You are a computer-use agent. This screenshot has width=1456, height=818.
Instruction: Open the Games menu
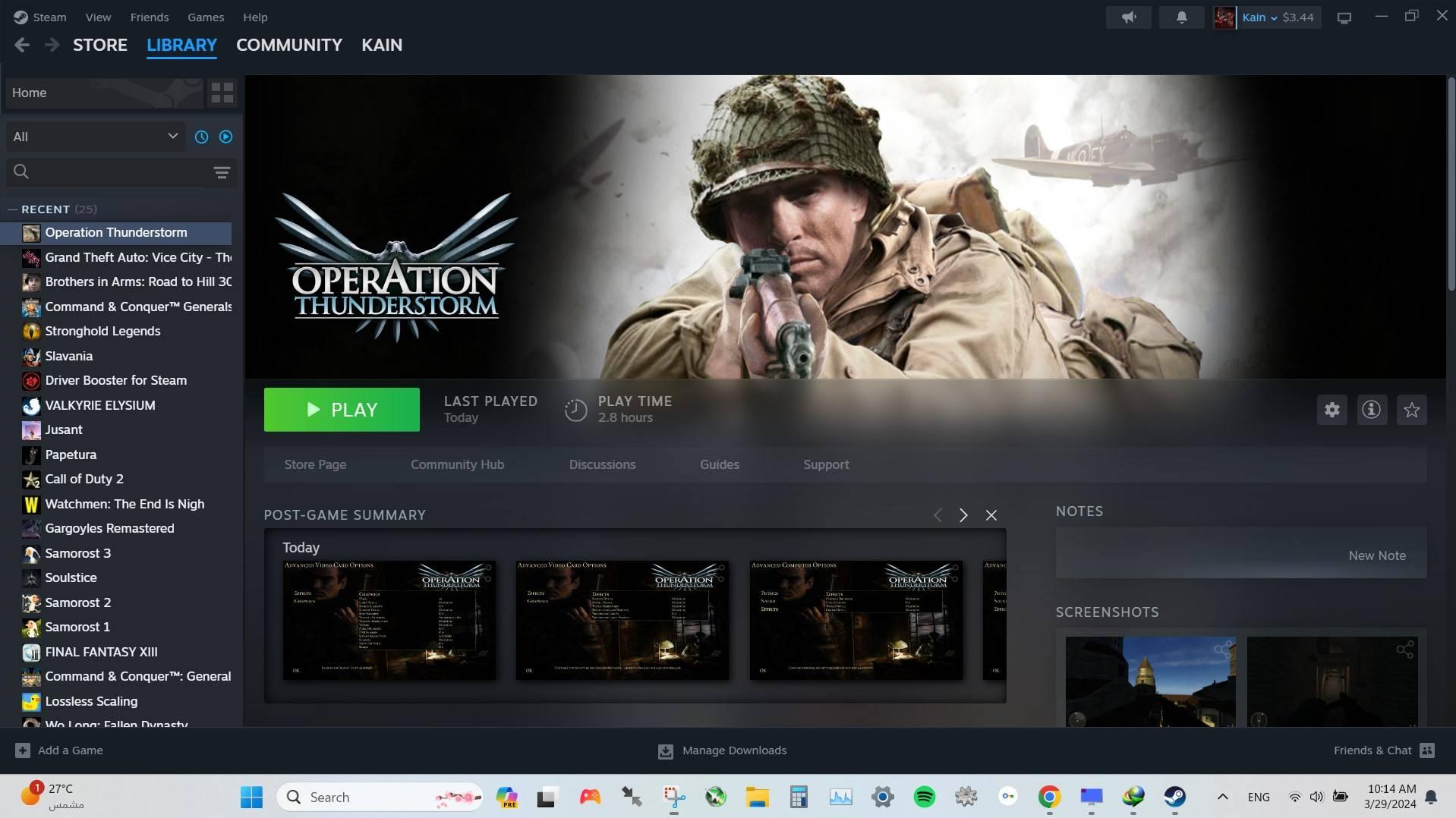pyautogui.click(x=206, y=17)
